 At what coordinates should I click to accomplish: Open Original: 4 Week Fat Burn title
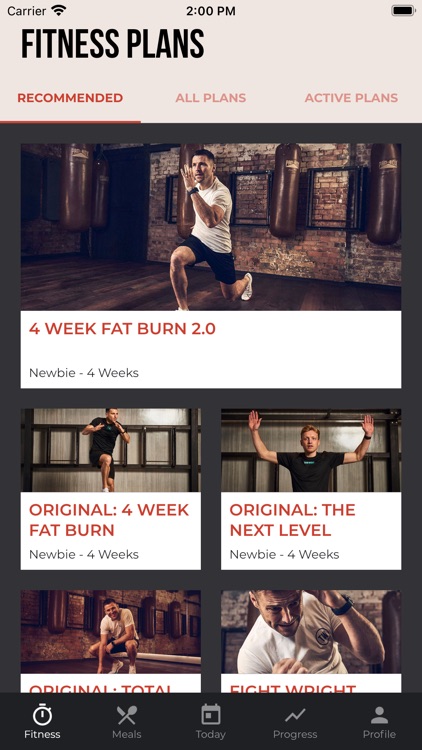tap(109, 520)
